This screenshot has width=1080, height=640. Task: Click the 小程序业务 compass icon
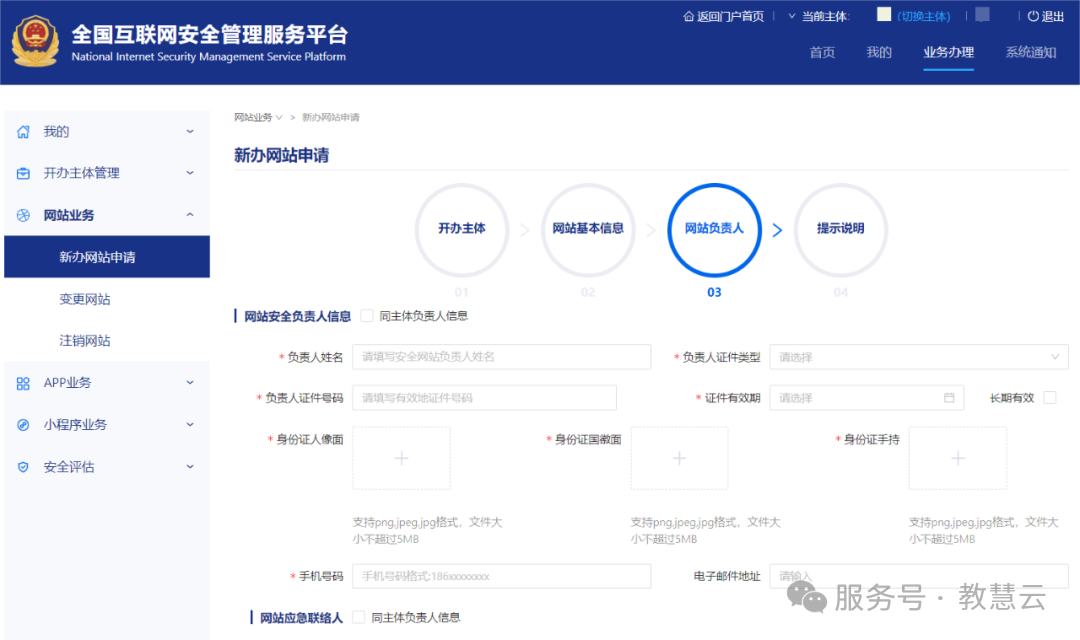24,425
